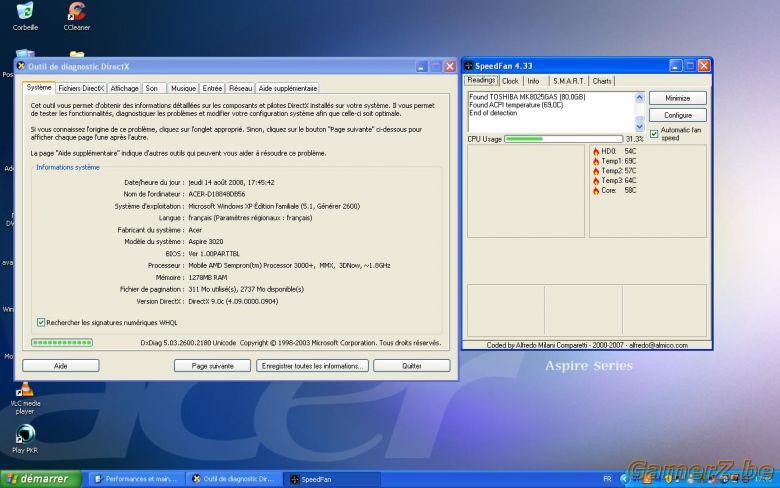780x488 pixels.
Task: Click the Temp1 flame temperature icon
Action: tap(596, 161)
